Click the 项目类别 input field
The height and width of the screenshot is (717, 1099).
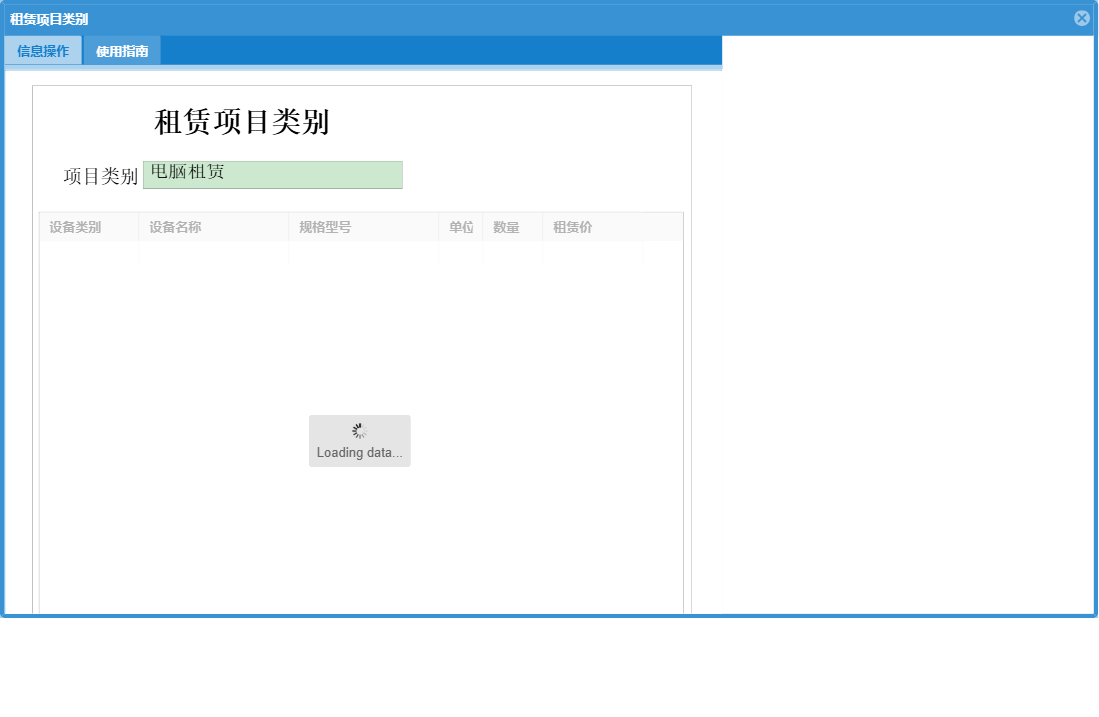[272, 174]
